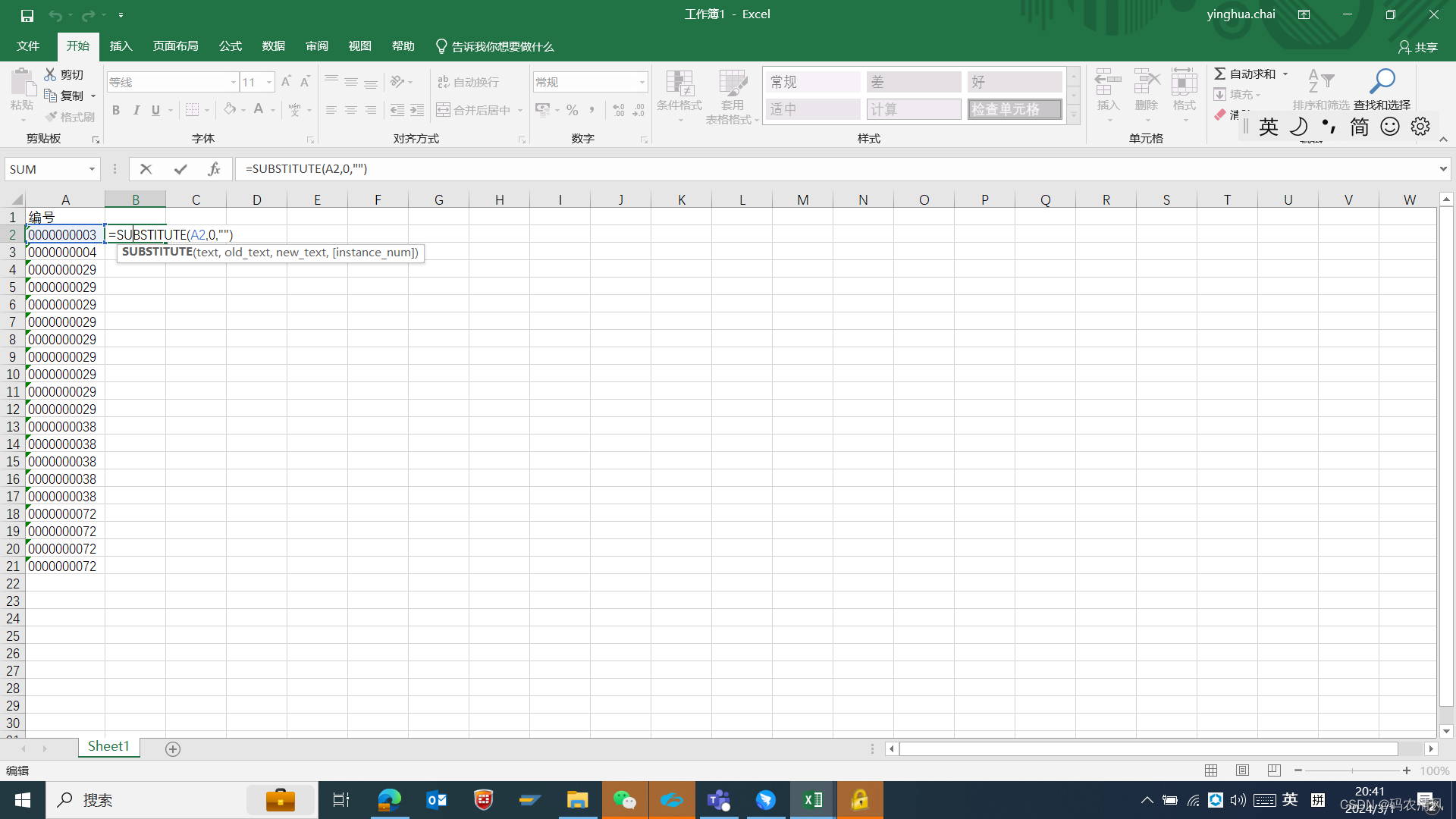Cancel formula entry with X icon
Image resolution: width=1456 pixels, height=819 pixels.
coord(146,169)
